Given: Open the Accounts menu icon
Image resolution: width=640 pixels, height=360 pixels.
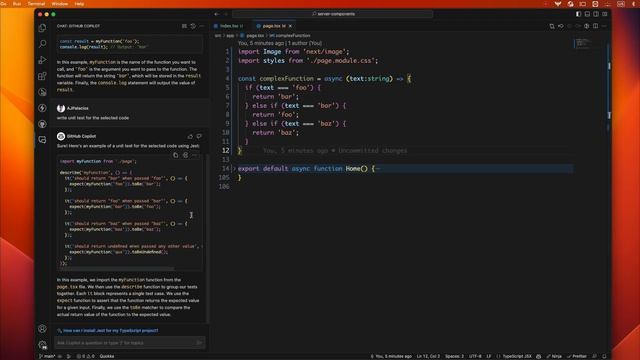Looking at the screenshot, I should click(x=42, y=329).
